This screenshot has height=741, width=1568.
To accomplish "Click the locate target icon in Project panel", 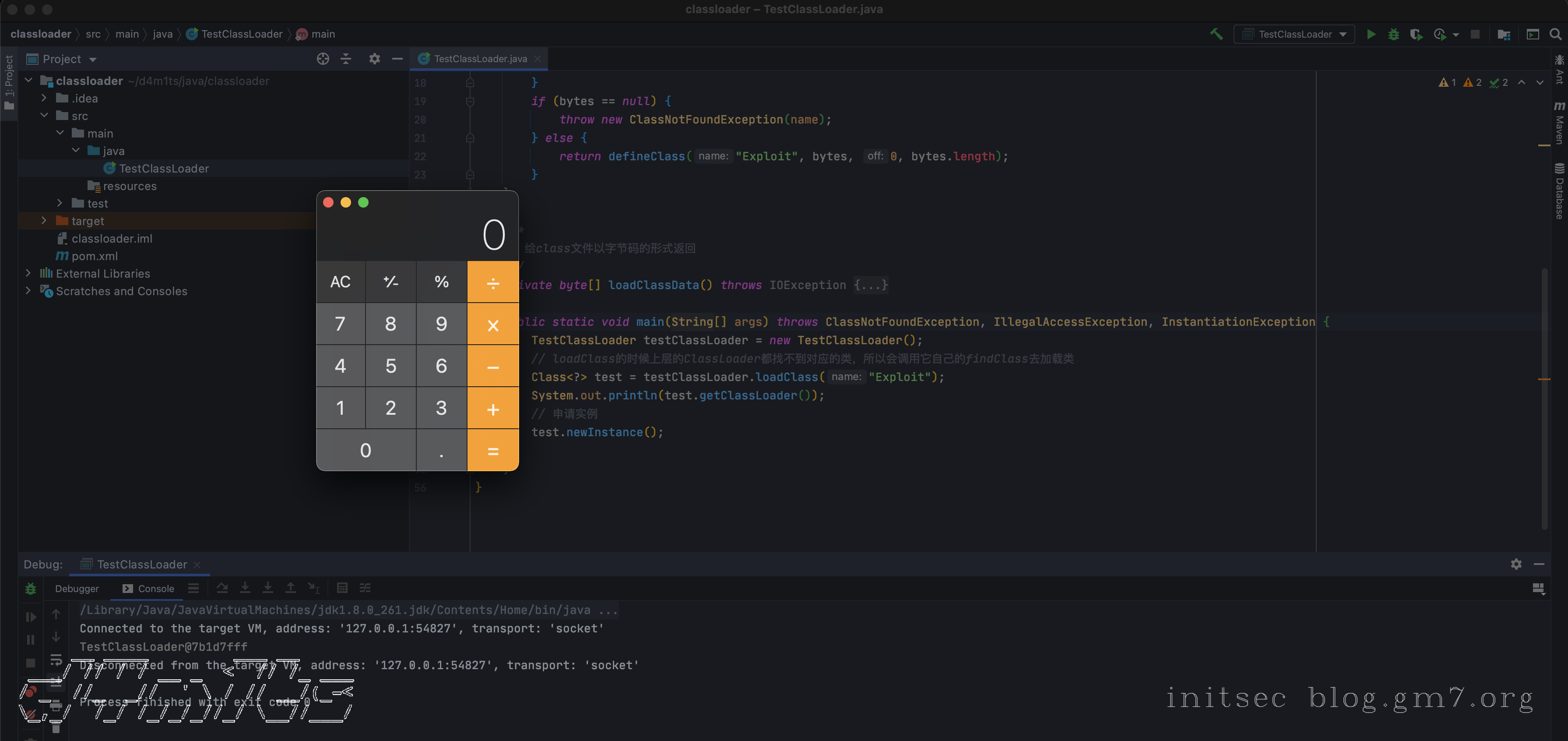I will [323, 59].
